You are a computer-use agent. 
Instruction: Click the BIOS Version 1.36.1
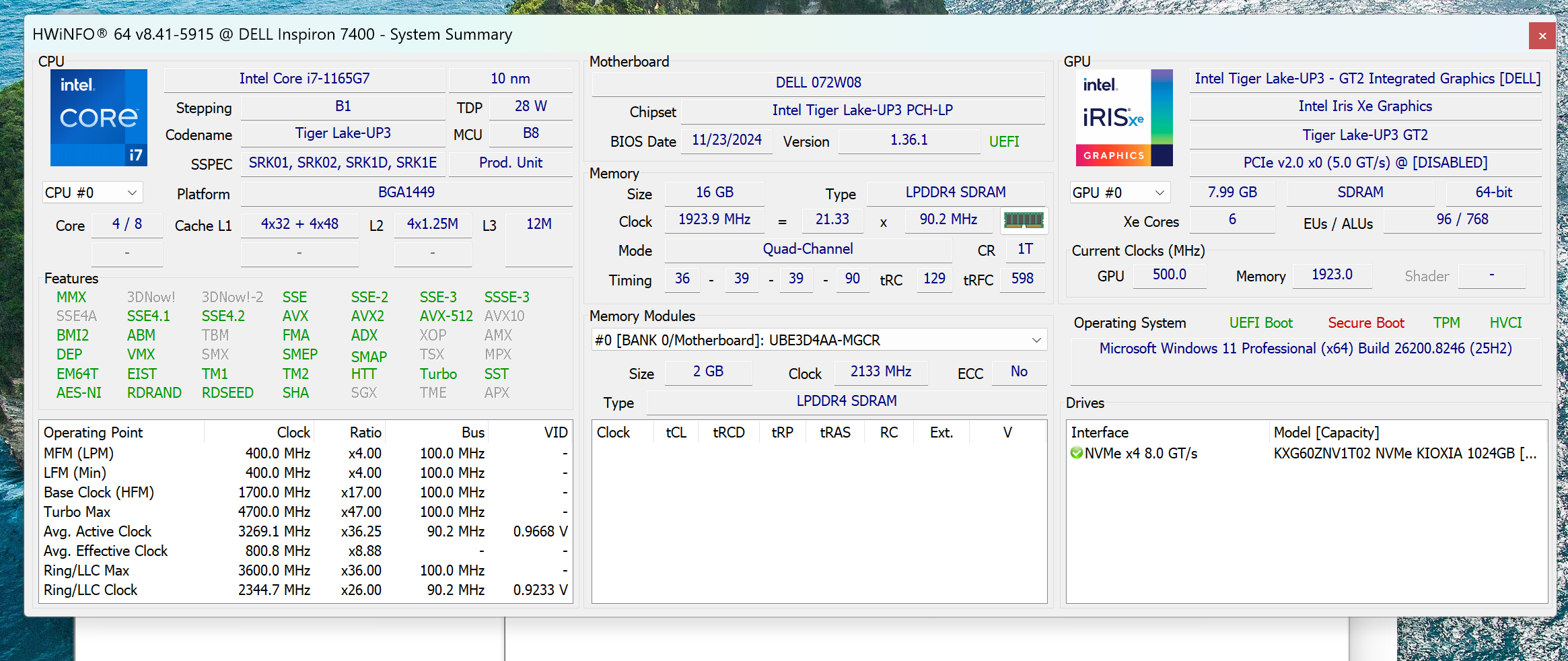pyautogui.click(x=909, y=140)
